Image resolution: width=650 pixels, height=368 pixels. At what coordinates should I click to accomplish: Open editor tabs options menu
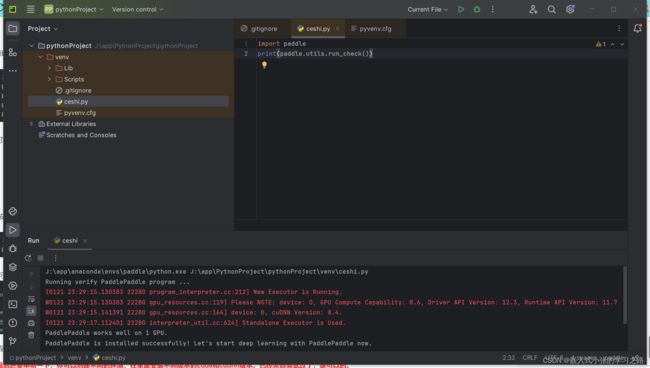coord(619,28)
